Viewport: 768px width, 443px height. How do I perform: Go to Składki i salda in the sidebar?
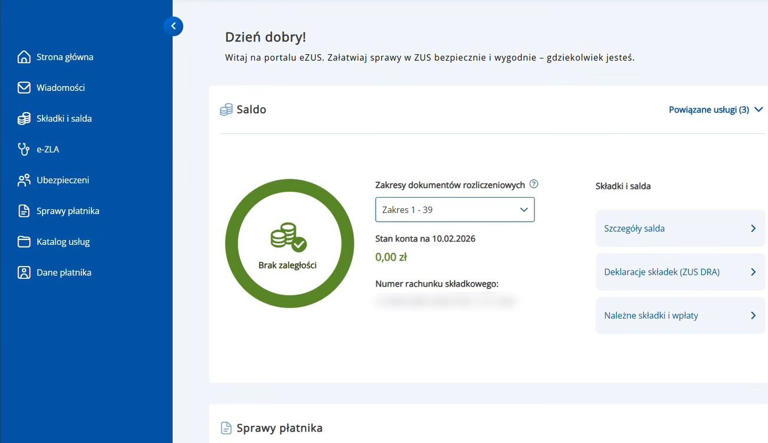[64, 119]
